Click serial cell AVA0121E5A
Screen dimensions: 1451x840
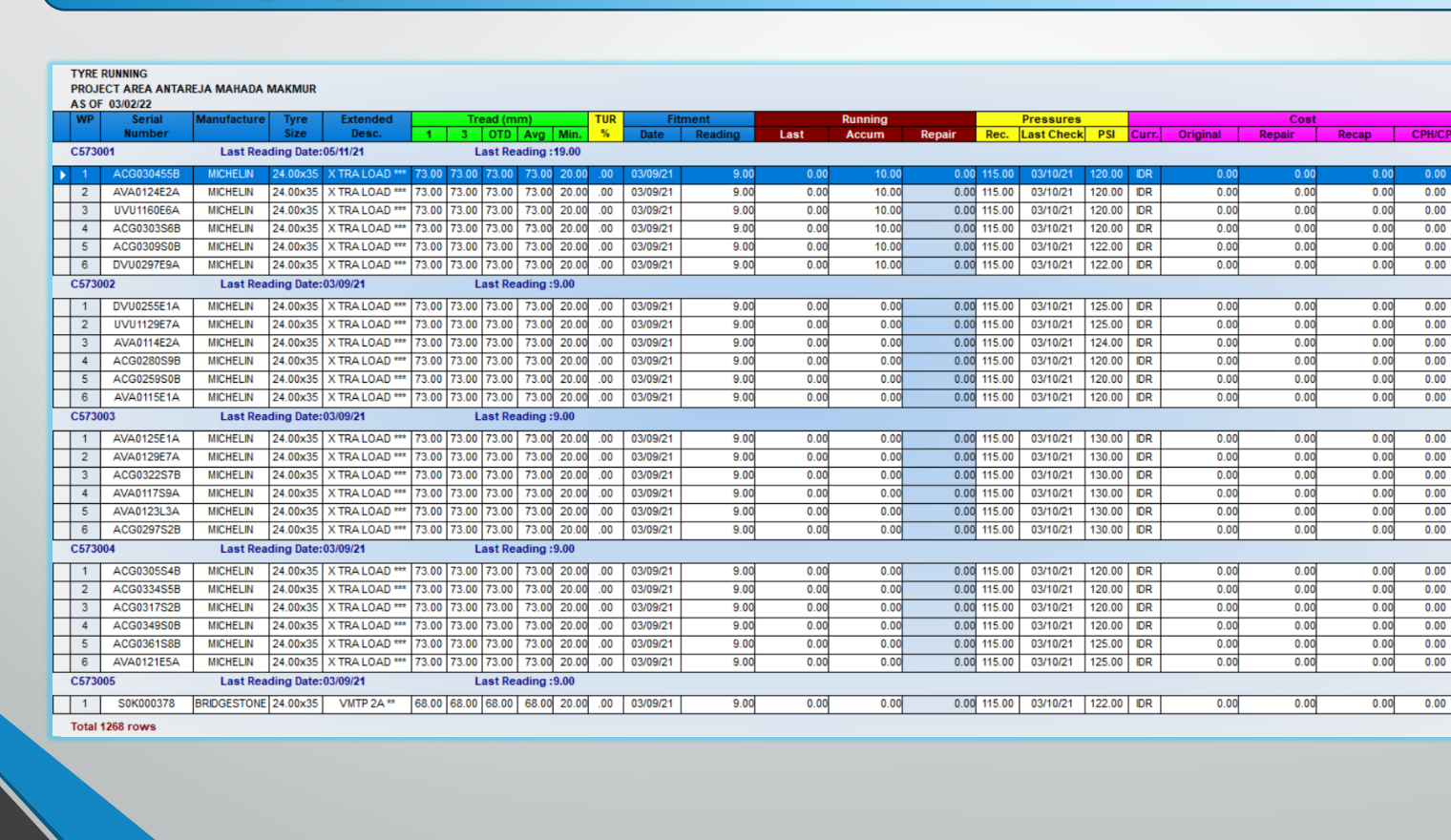(x=146, y=662)
